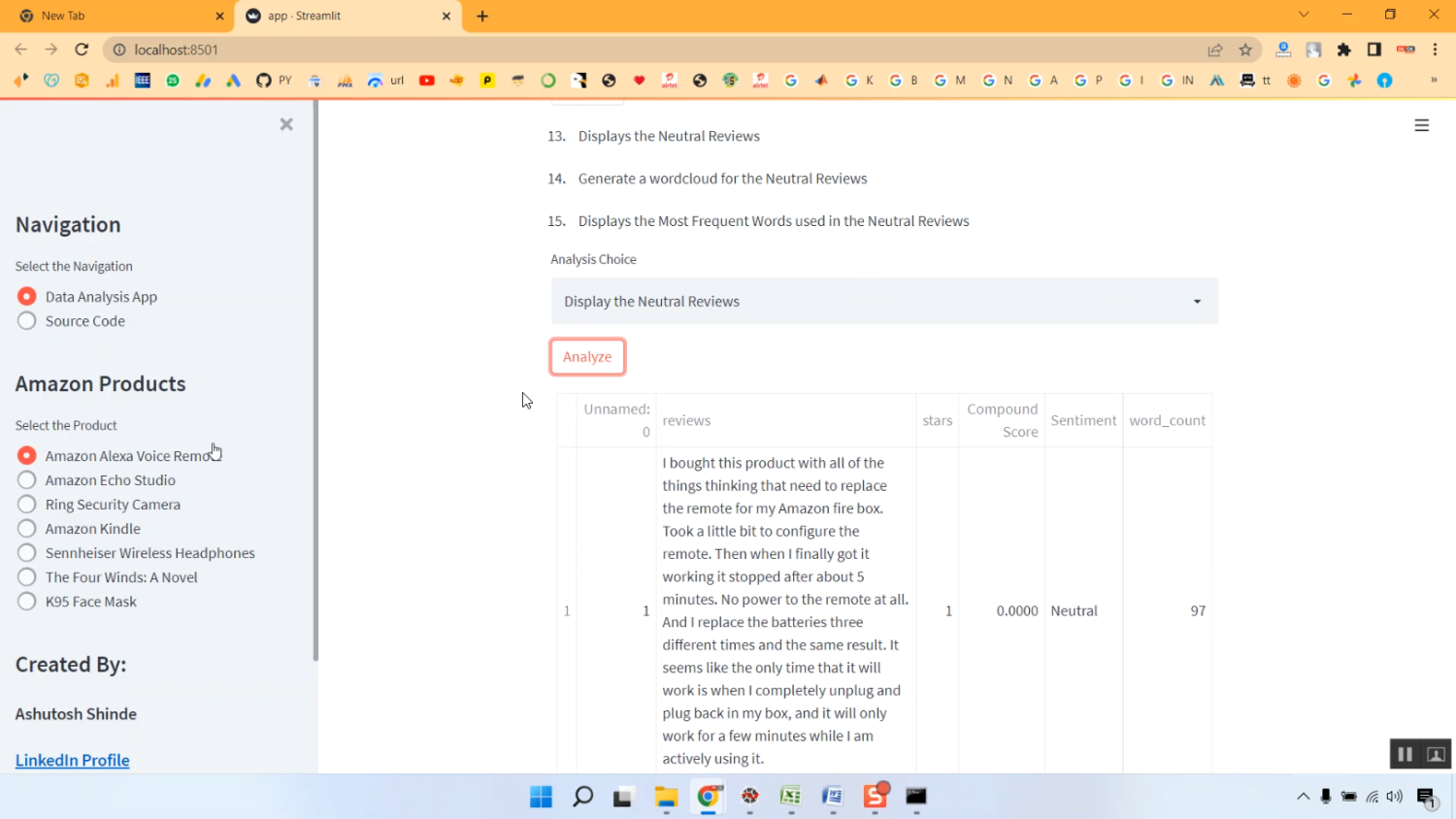The image size is (1456, 819).
Task: Bookmark this page with the star icon
Action: point(1245,49)
